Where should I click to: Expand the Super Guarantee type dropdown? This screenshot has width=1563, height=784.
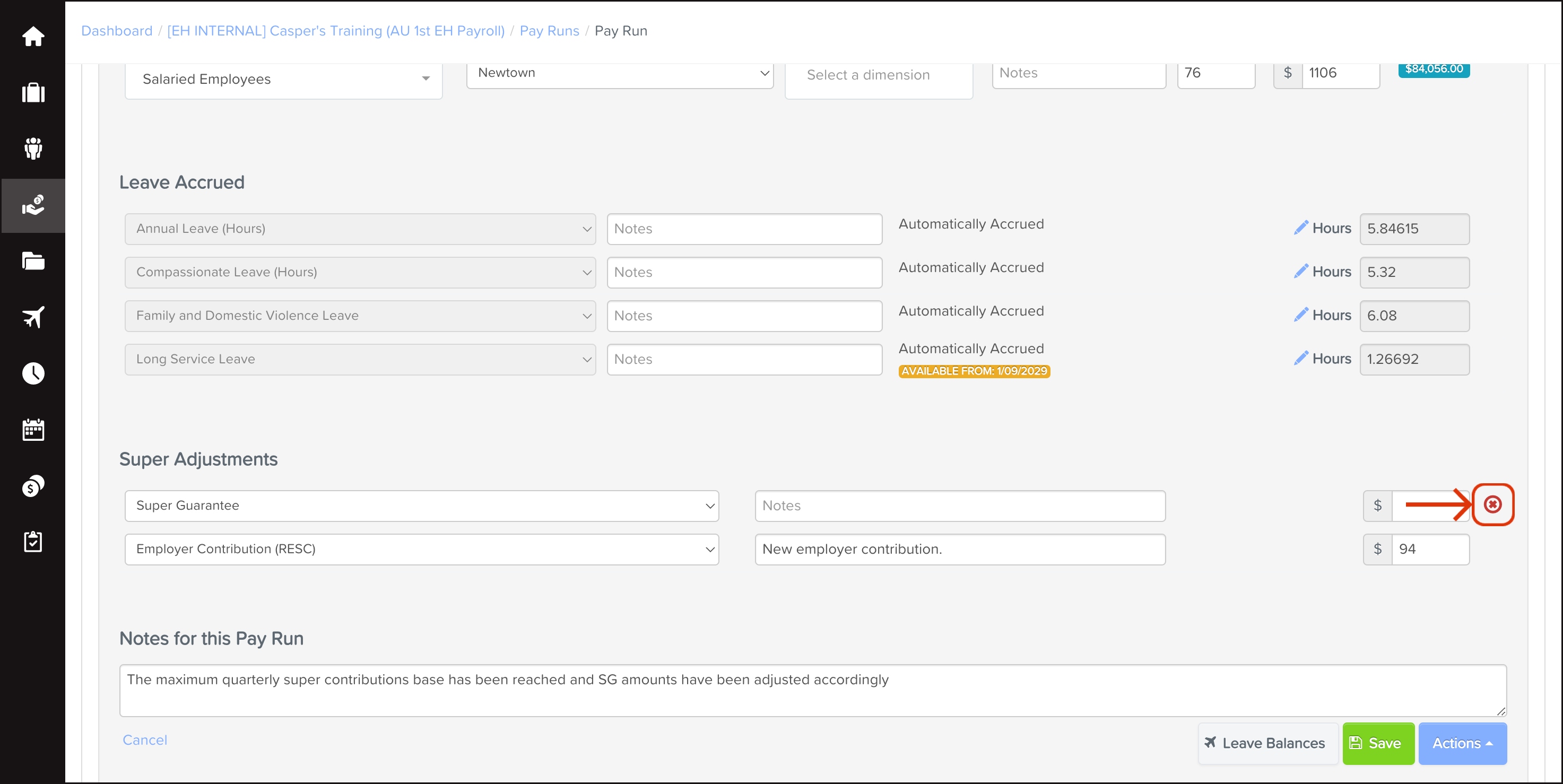click(x=421, y=506)
